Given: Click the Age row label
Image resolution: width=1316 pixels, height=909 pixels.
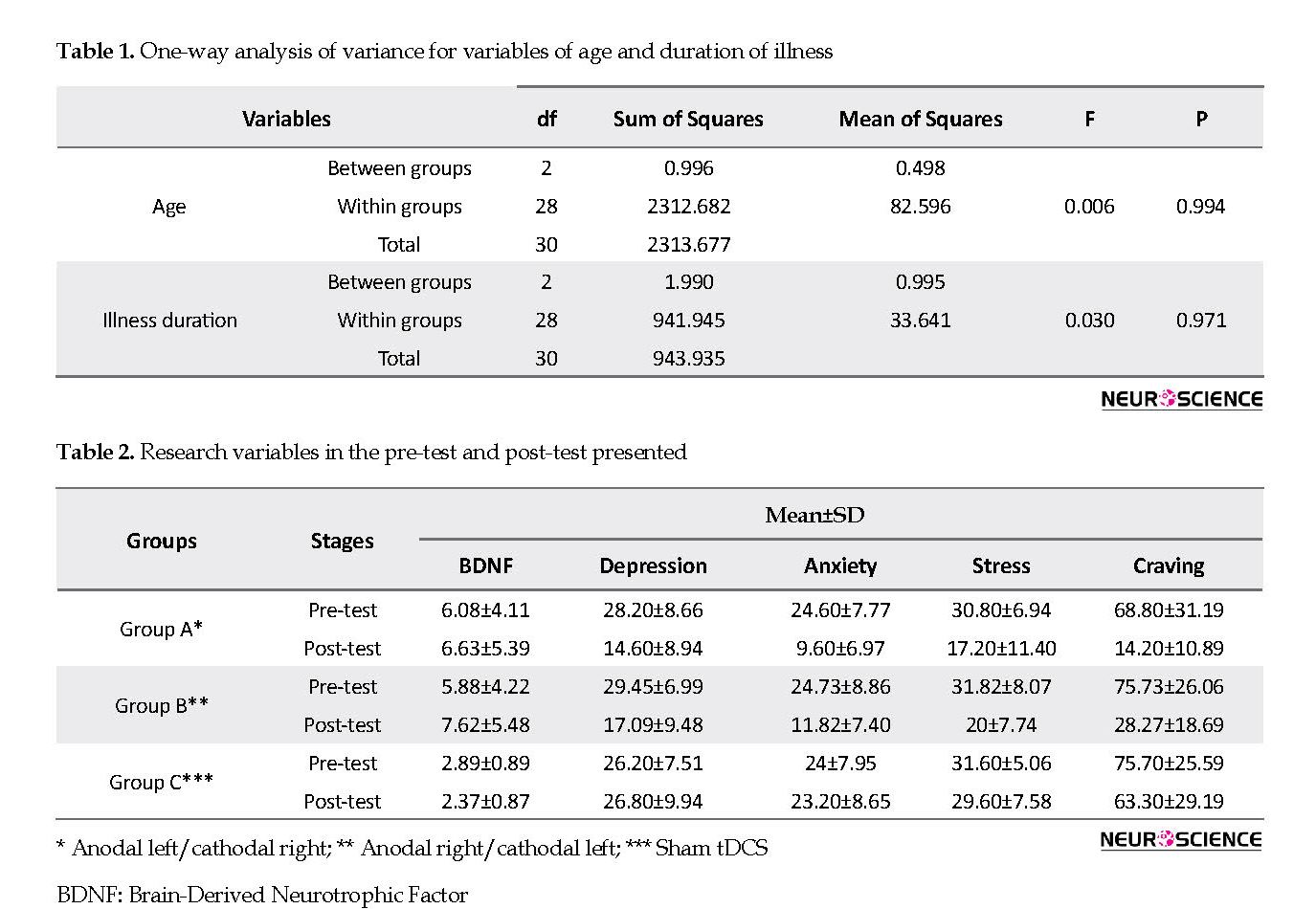Looking at the screenshot, I should [169, 207].
